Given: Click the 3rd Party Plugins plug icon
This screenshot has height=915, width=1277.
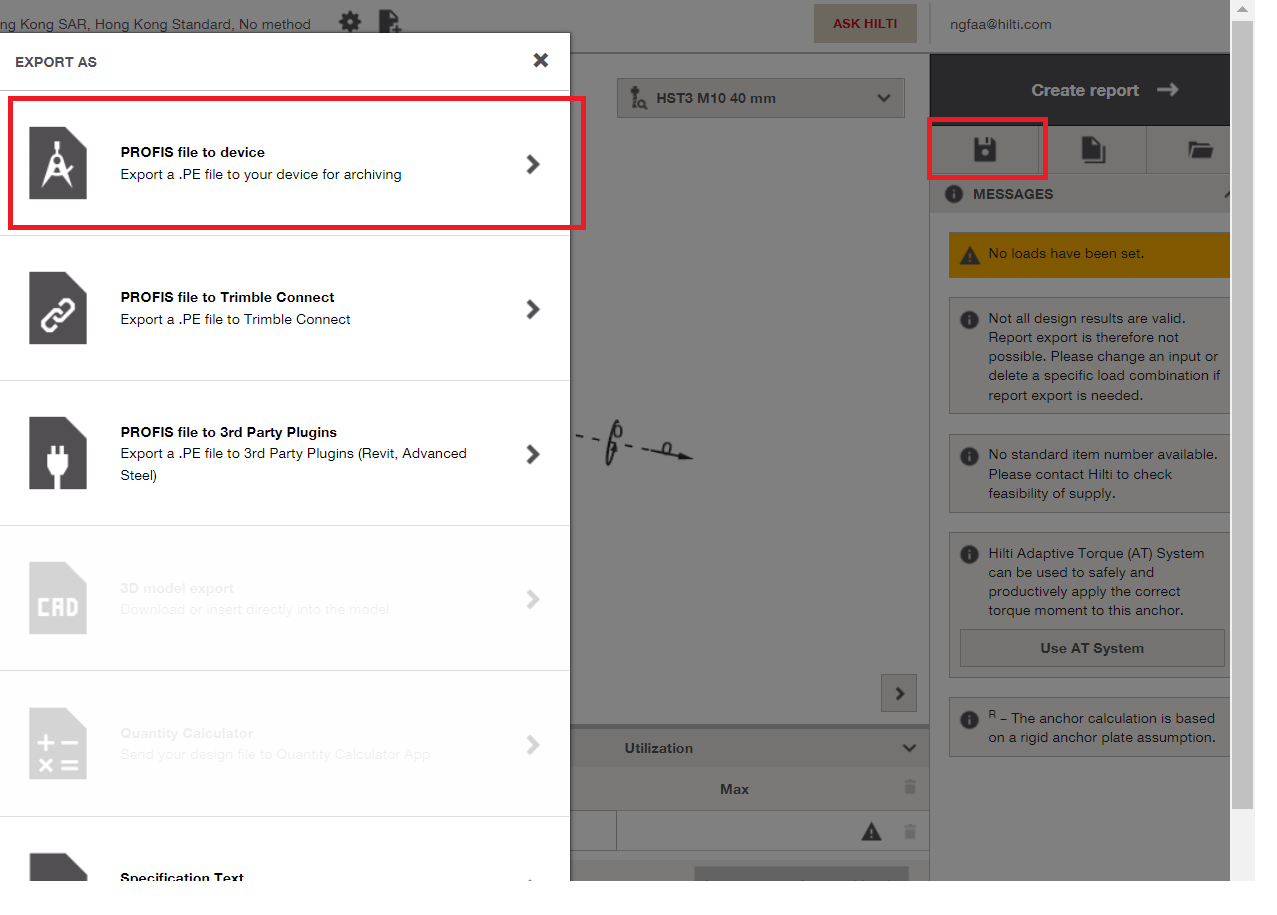Looking at the screenshot, I should (x=57, y=453).
